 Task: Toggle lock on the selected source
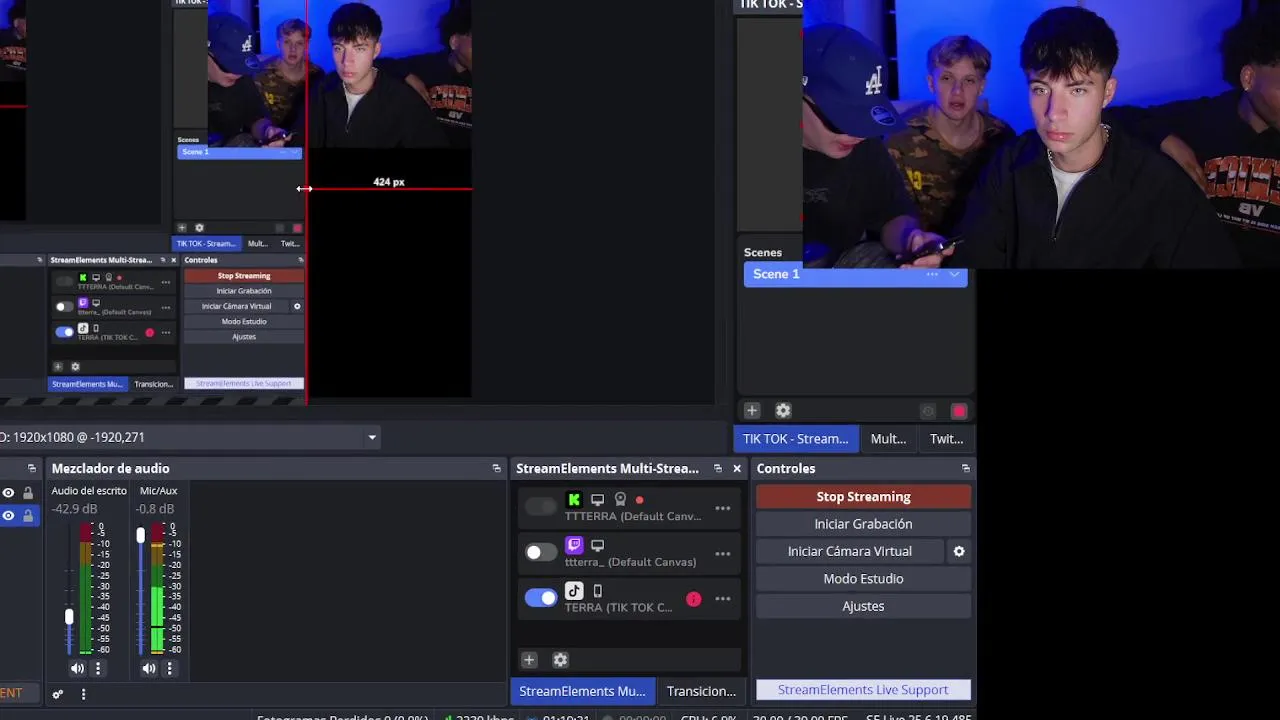tap(28, 516)
